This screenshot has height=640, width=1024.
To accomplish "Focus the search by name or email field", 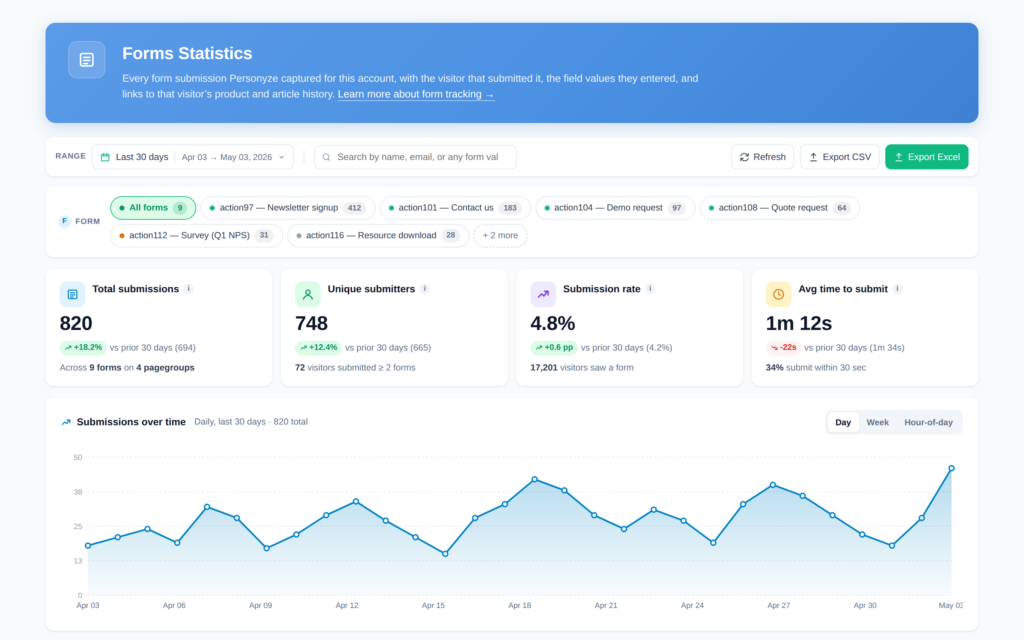I will coord(415,157).
